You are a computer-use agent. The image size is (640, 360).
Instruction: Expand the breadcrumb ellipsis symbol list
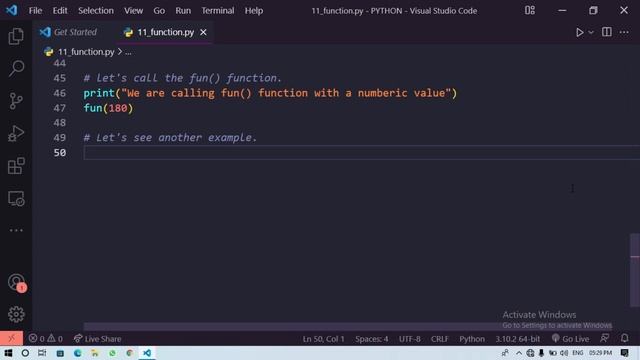pyautogui.click(x=128, y=52)
